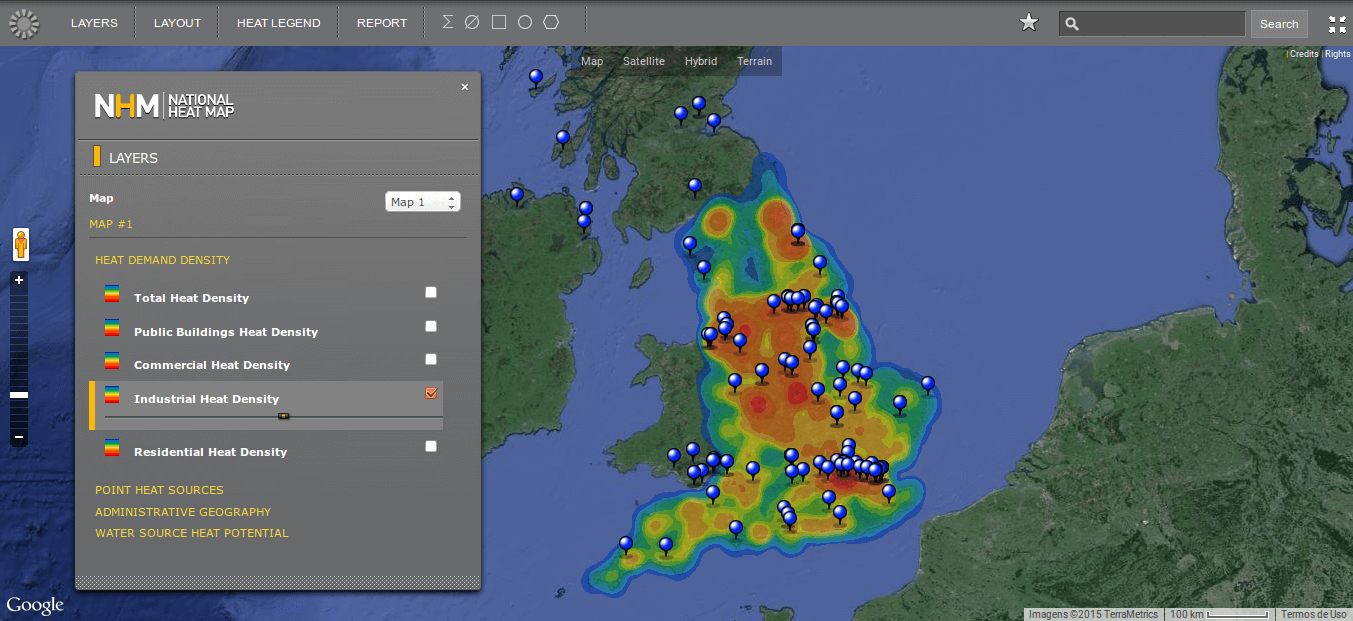Click the sigma summation tool icon
Screen dimensions: 1353x621
pyautogui.click(x=447, y=22)
